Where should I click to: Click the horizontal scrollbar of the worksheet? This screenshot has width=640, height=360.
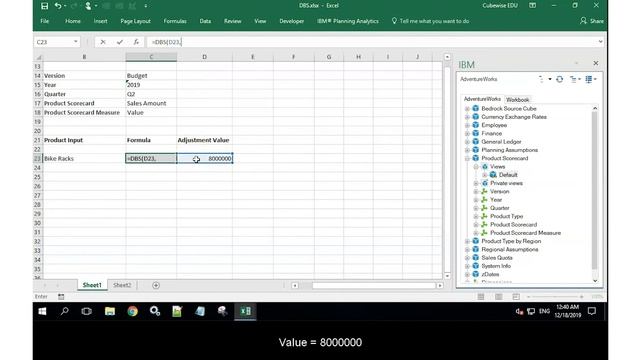pyautogui.click(x=374, y=285)
